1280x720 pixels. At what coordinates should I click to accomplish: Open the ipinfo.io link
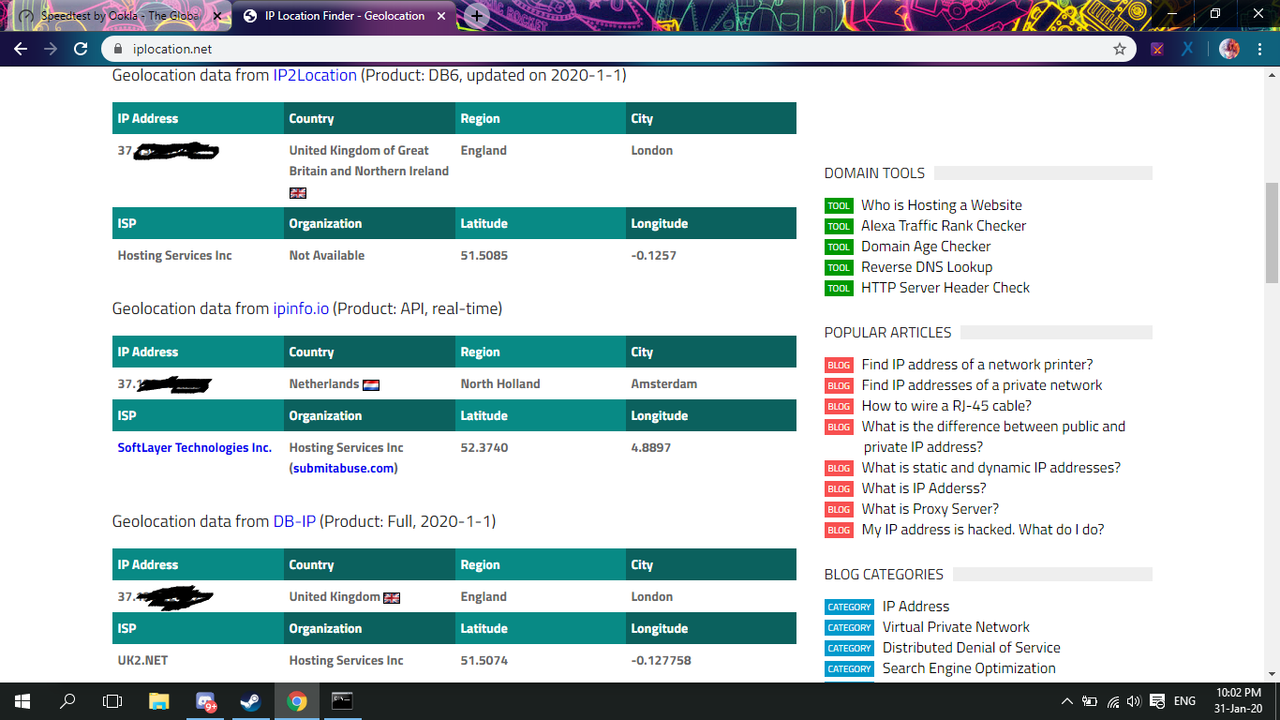pyautogui.click(x=301, y=309)
